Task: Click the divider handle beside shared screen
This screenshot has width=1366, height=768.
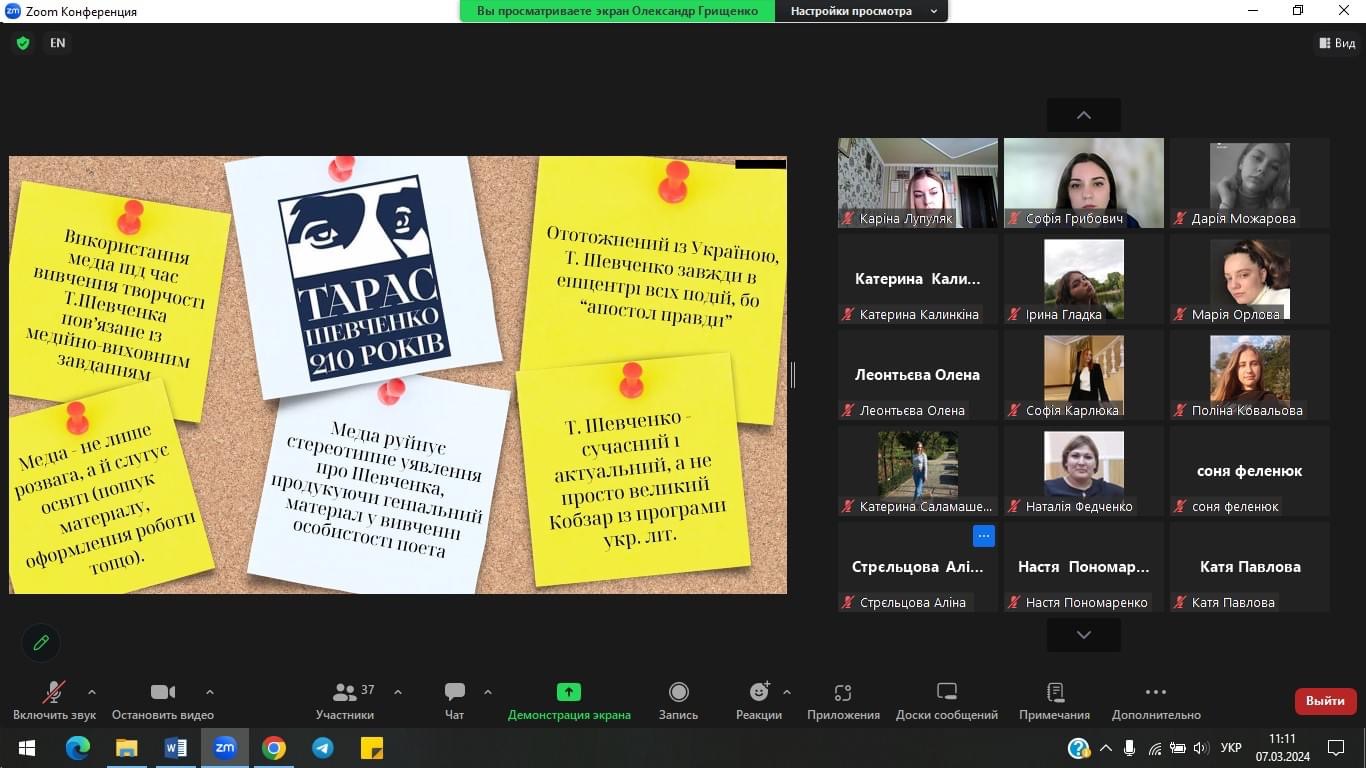Action: (793, 375)
